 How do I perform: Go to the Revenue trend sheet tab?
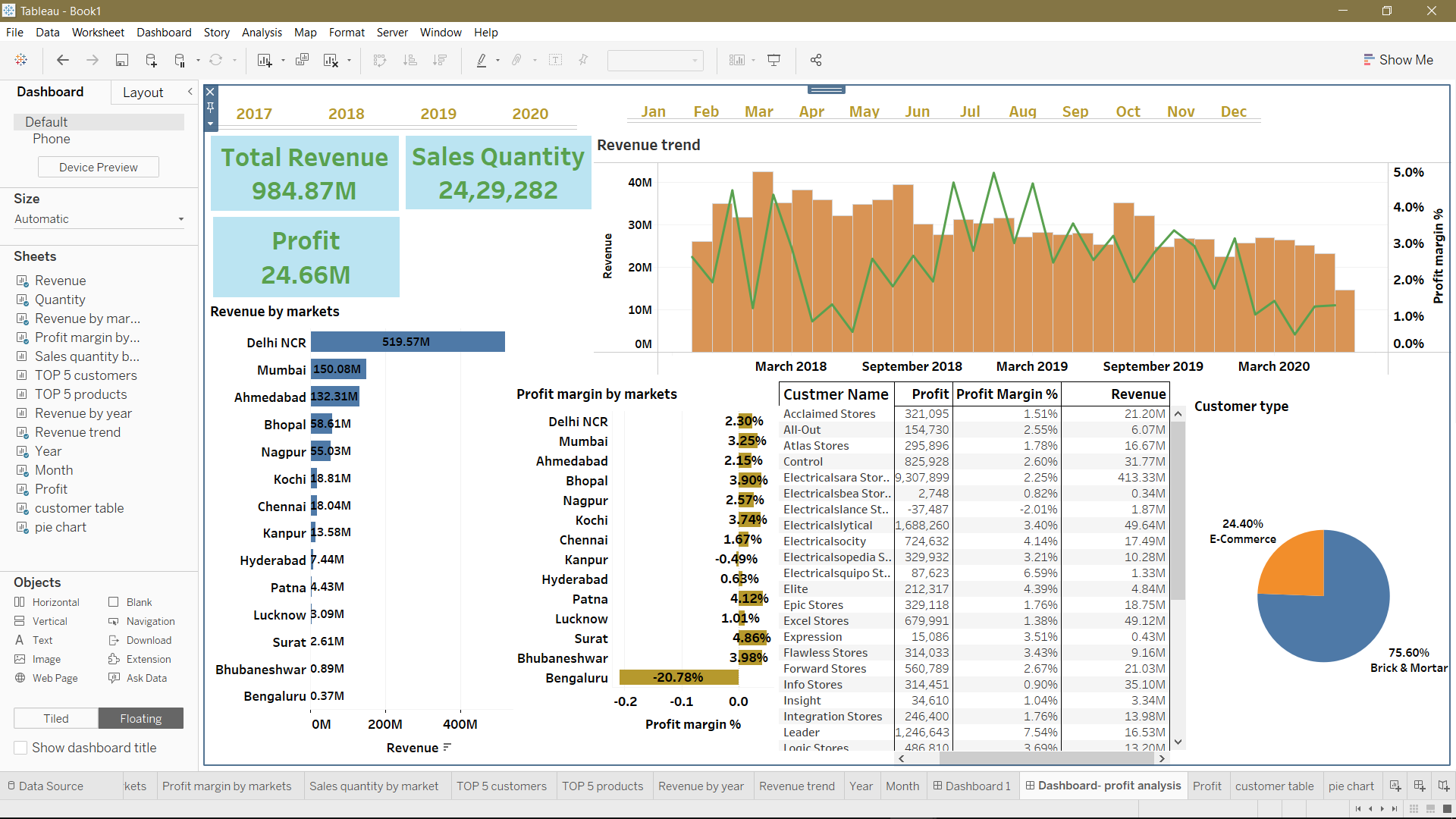pyautogui.click(x=797, y=786)
